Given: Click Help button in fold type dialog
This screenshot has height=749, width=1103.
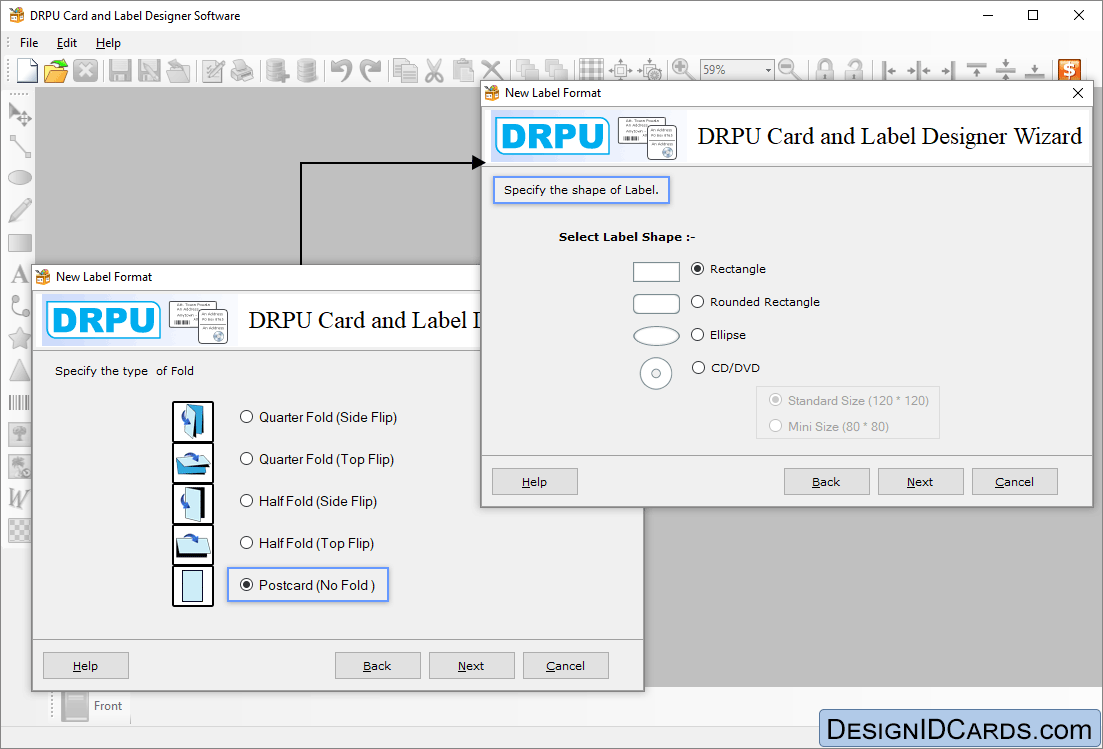Looking at the screenshot, I should (x=86, y=665).
